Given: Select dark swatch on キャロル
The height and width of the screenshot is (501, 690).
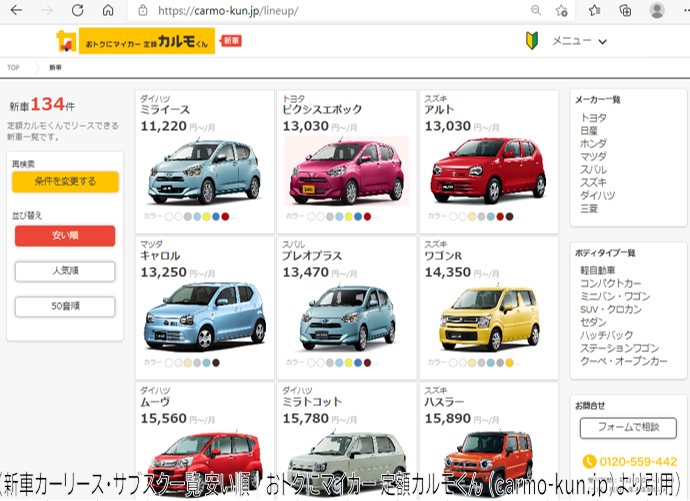Looking at the screenshot, I should click(x=216, y=363).
